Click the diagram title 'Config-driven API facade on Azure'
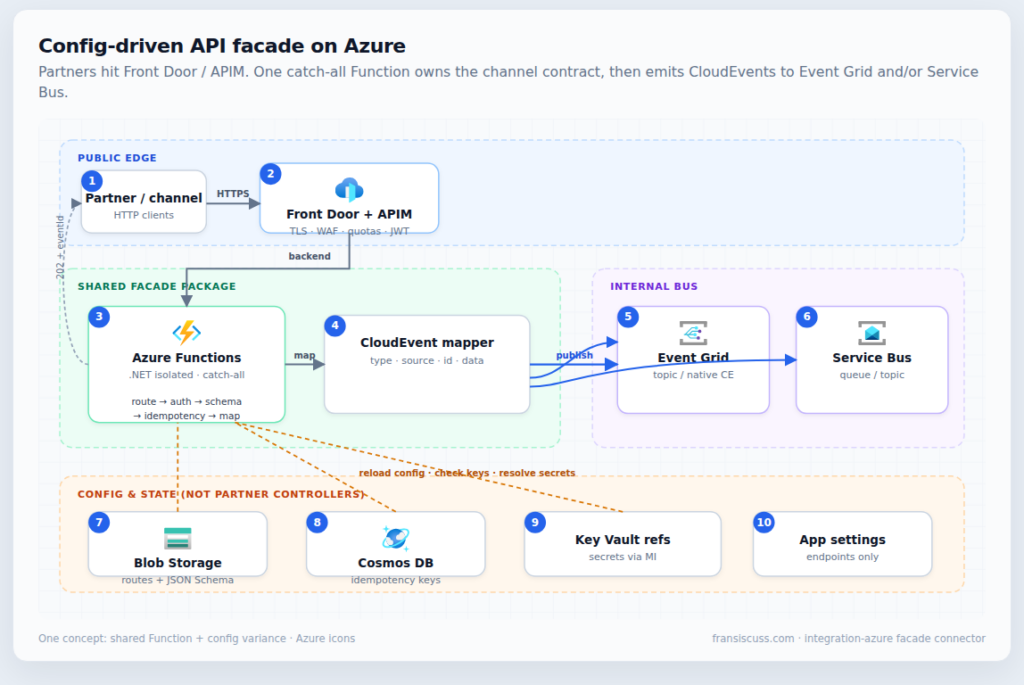The height and width of the screenshot is (685, 1024). pos(222,46)
